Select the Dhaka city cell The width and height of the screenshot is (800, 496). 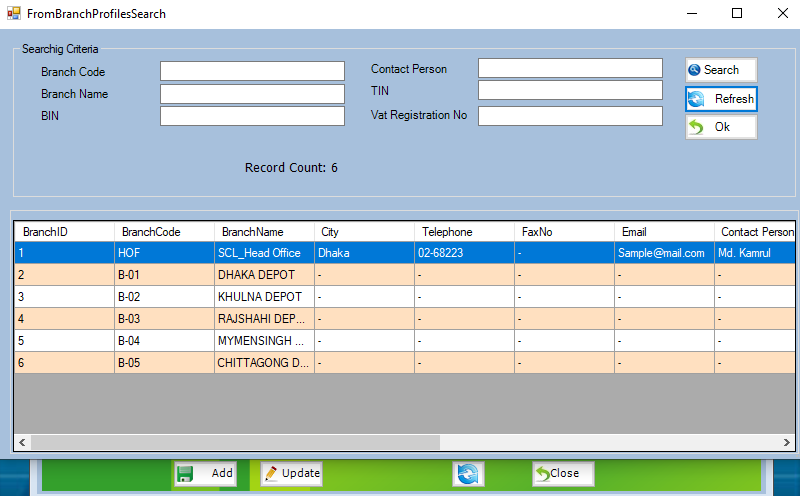click(364, 253)
